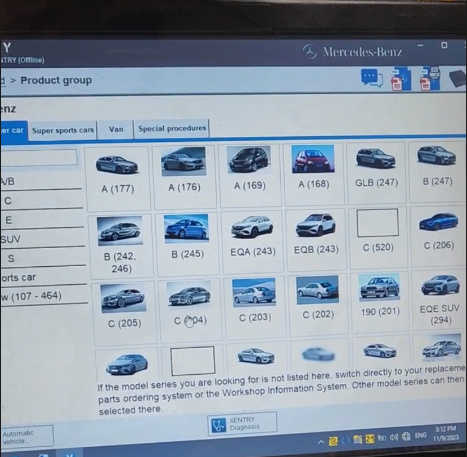Screen dimensions: 467x457
Task: Go to the Special procedures tab
Action: (x=172, y=128)
